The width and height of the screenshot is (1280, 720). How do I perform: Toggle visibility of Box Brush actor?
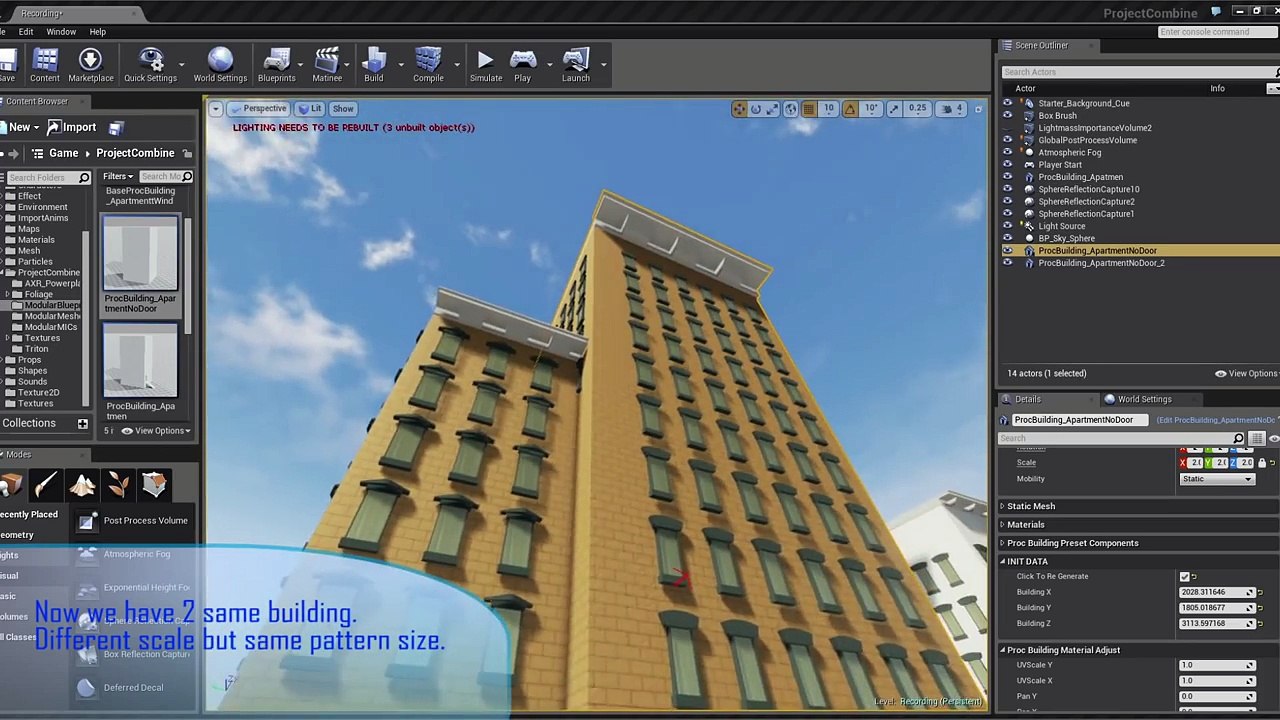(1007, 116)
